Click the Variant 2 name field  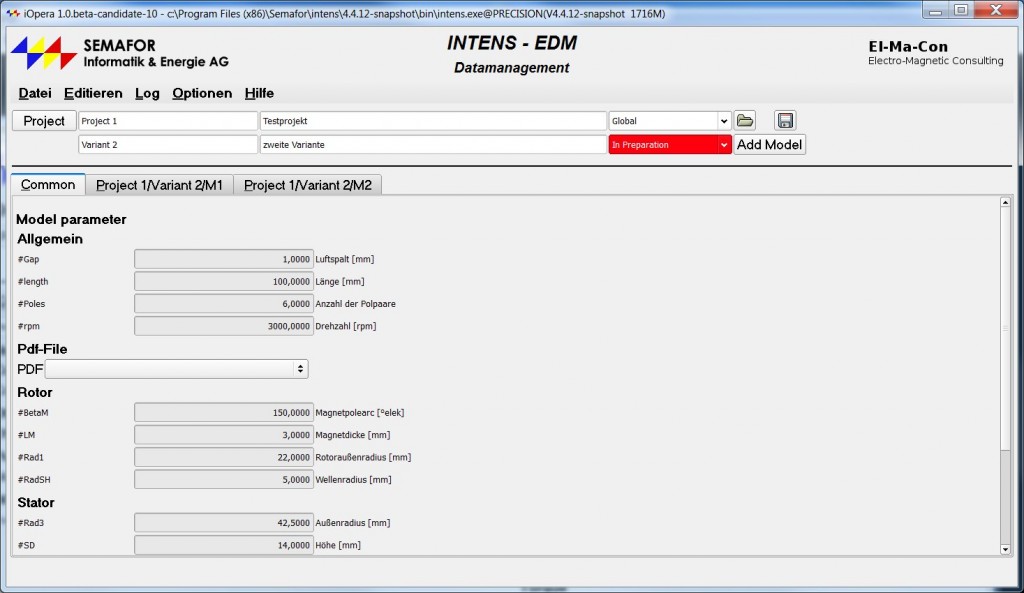pyautogui.click(x=168, y=144)
